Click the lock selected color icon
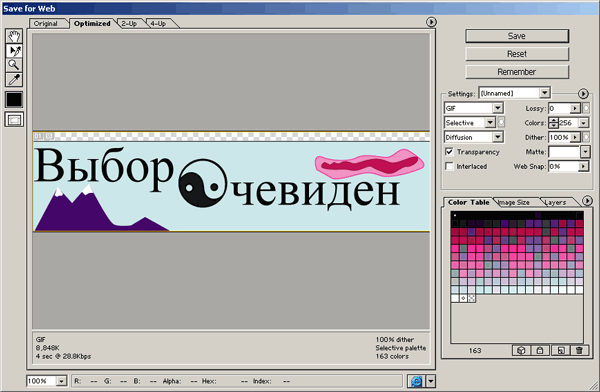 click(x=540, y=350)
